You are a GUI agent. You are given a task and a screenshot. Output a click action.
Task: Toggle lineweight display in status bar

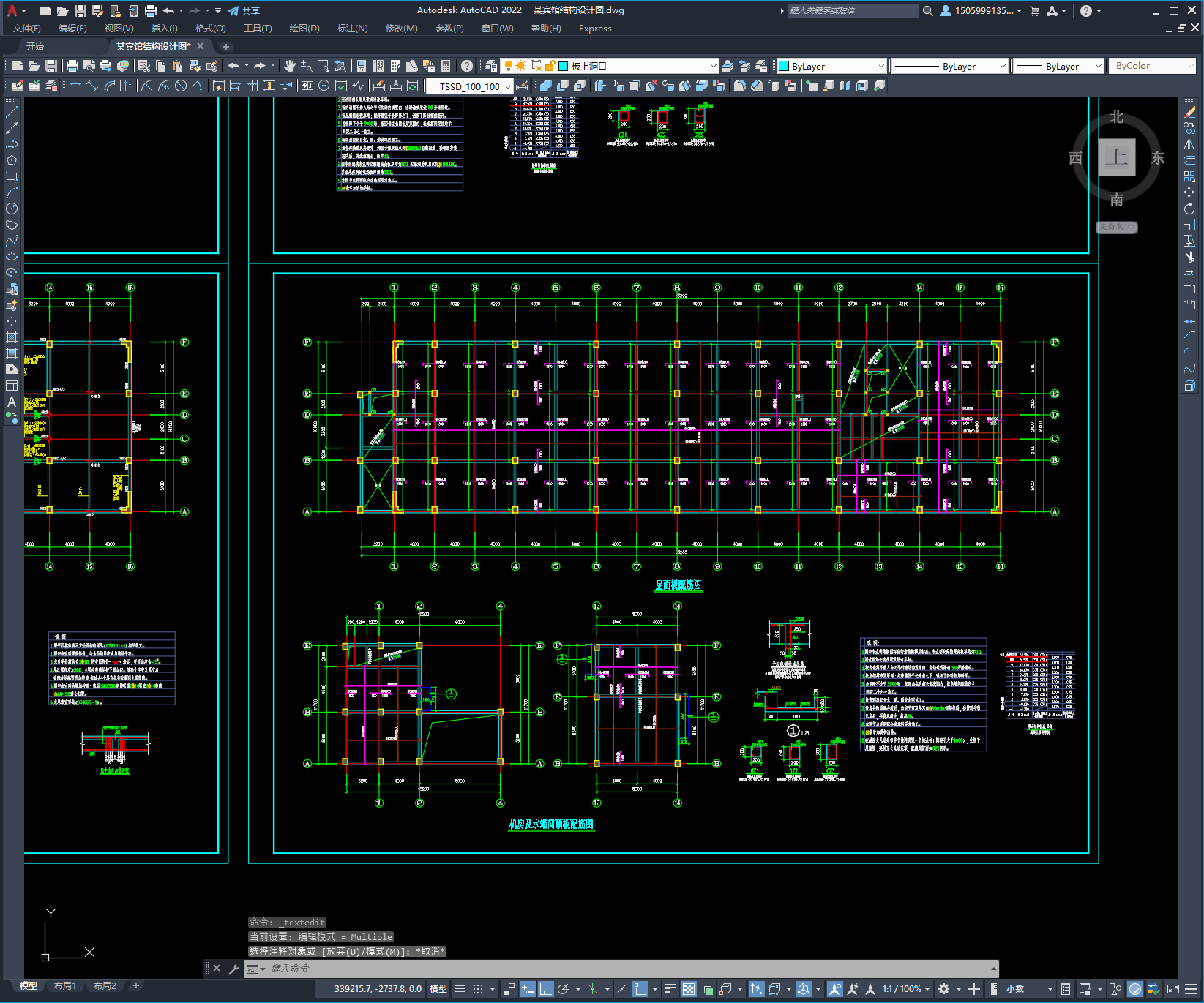(x=670, y=989)
